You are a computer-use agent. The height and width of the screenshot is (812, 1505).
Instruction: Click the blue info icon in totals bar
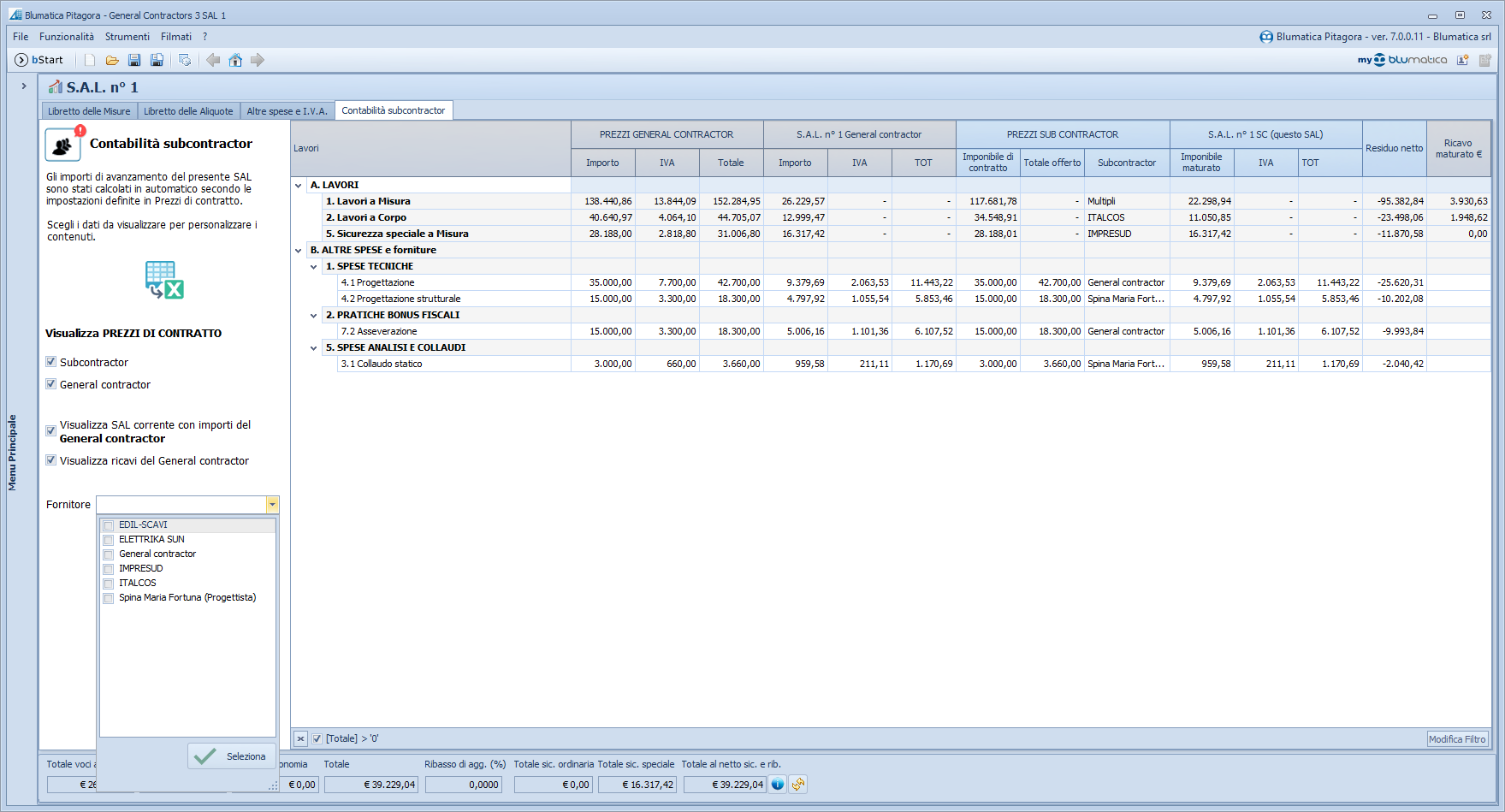tap(777, 784)
